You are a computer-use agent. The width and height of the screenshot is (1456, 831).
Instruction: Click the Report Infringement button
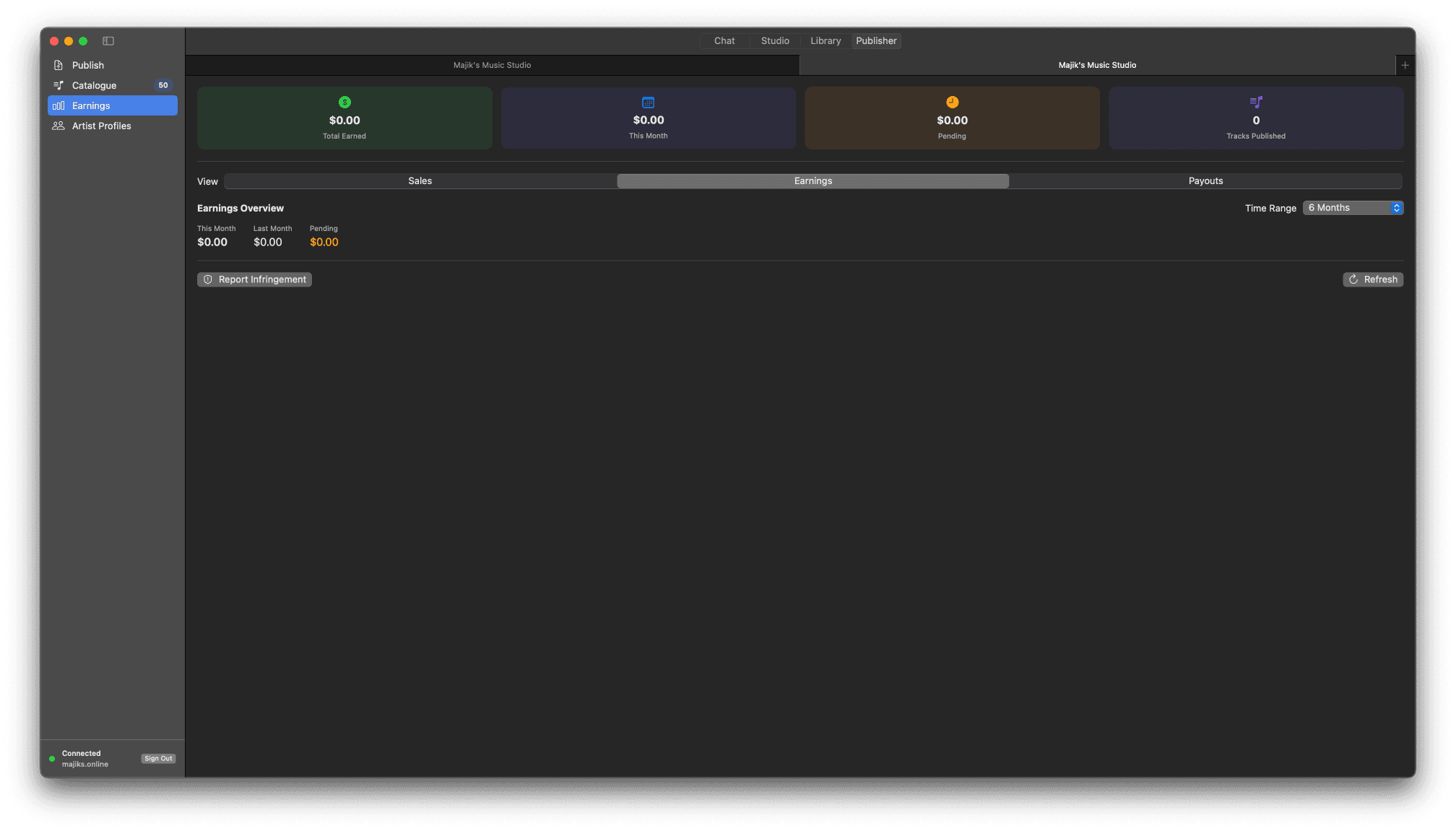(254, 279)
